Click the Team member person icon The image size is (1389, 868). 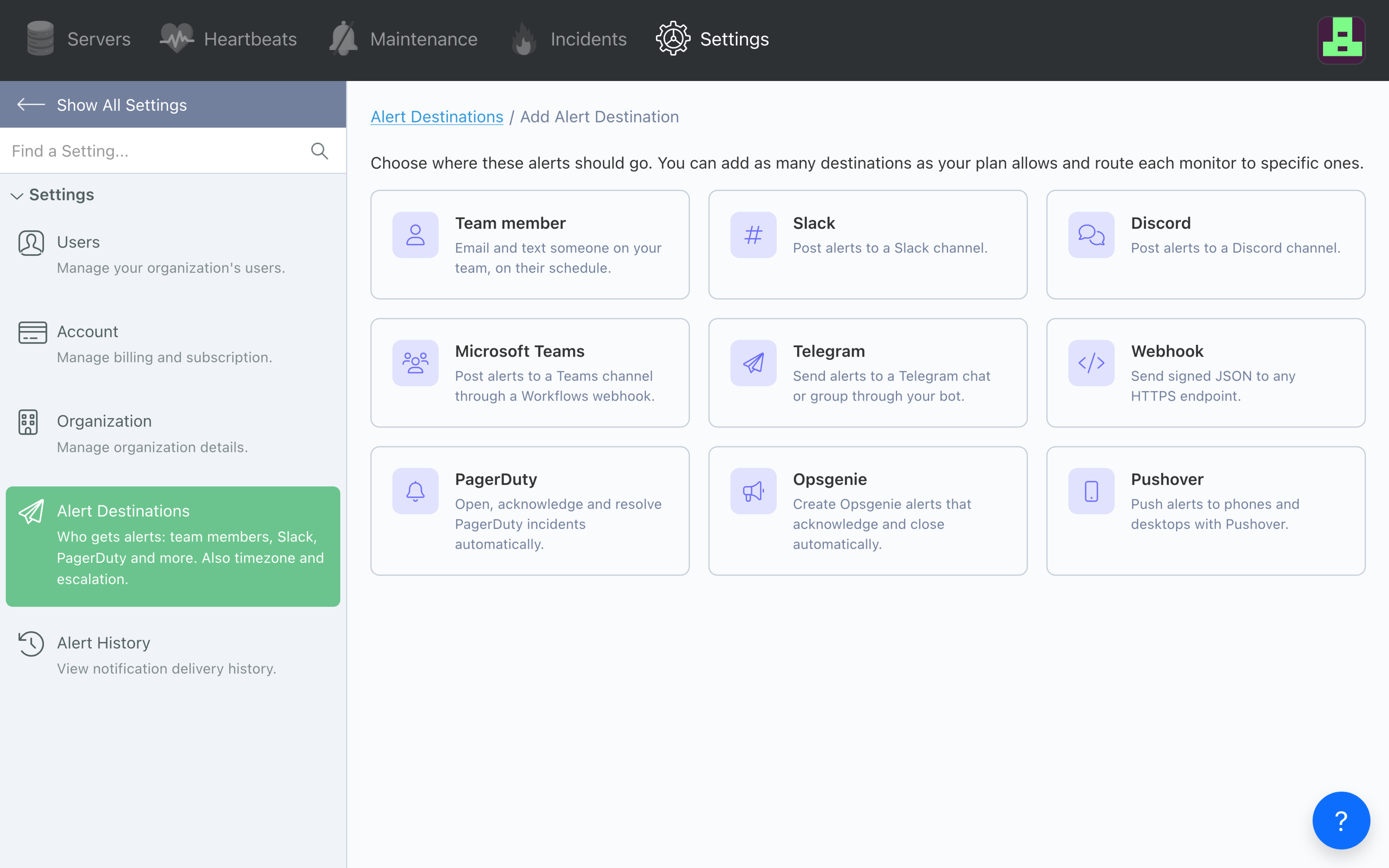415,235
